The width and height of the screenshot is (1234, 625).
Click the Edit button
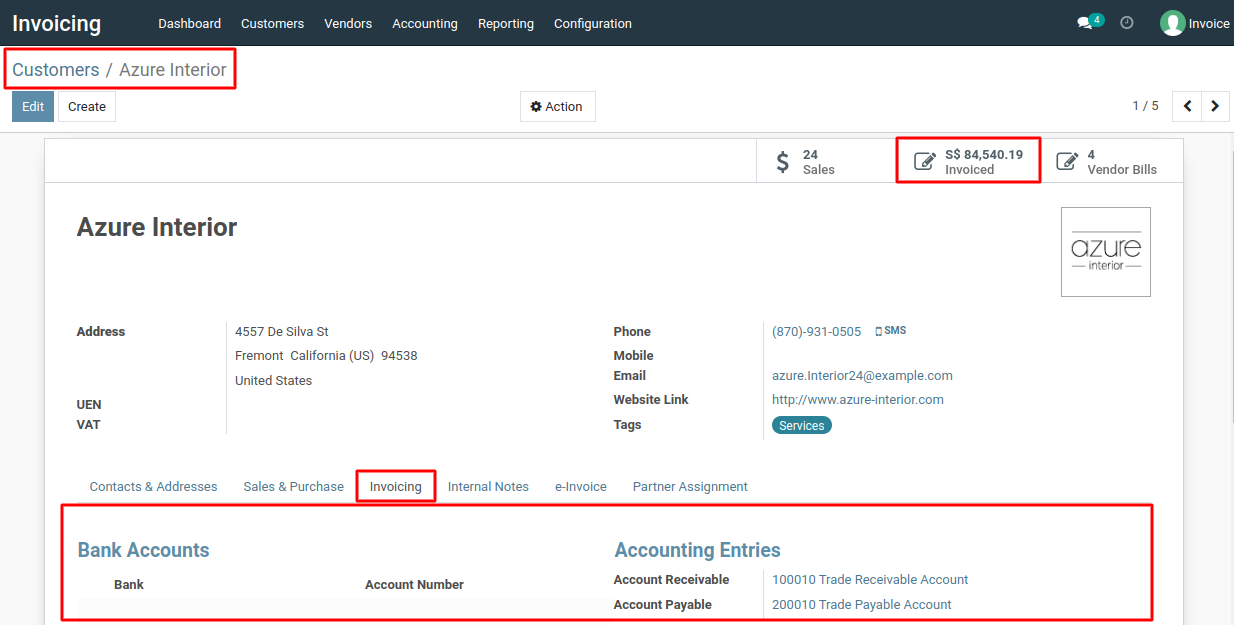click(x=33, y=107)
